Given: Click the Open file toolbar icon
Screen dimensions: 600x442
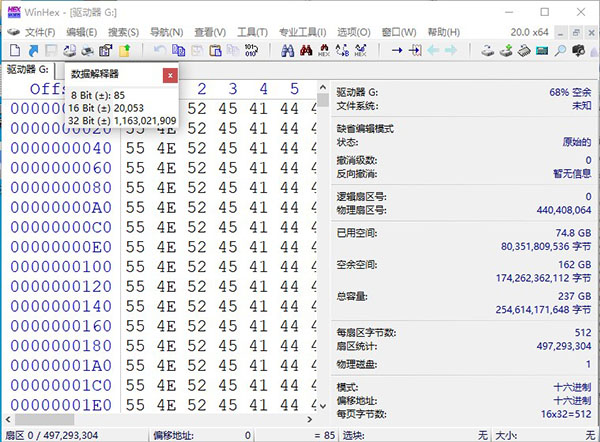Looking at the screenshot, I should (32, 50).
